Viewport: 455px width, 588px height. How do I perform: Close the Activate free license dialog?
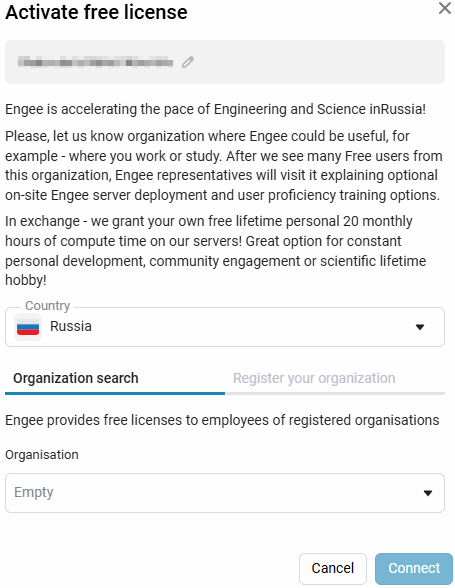tap(444, 8)
